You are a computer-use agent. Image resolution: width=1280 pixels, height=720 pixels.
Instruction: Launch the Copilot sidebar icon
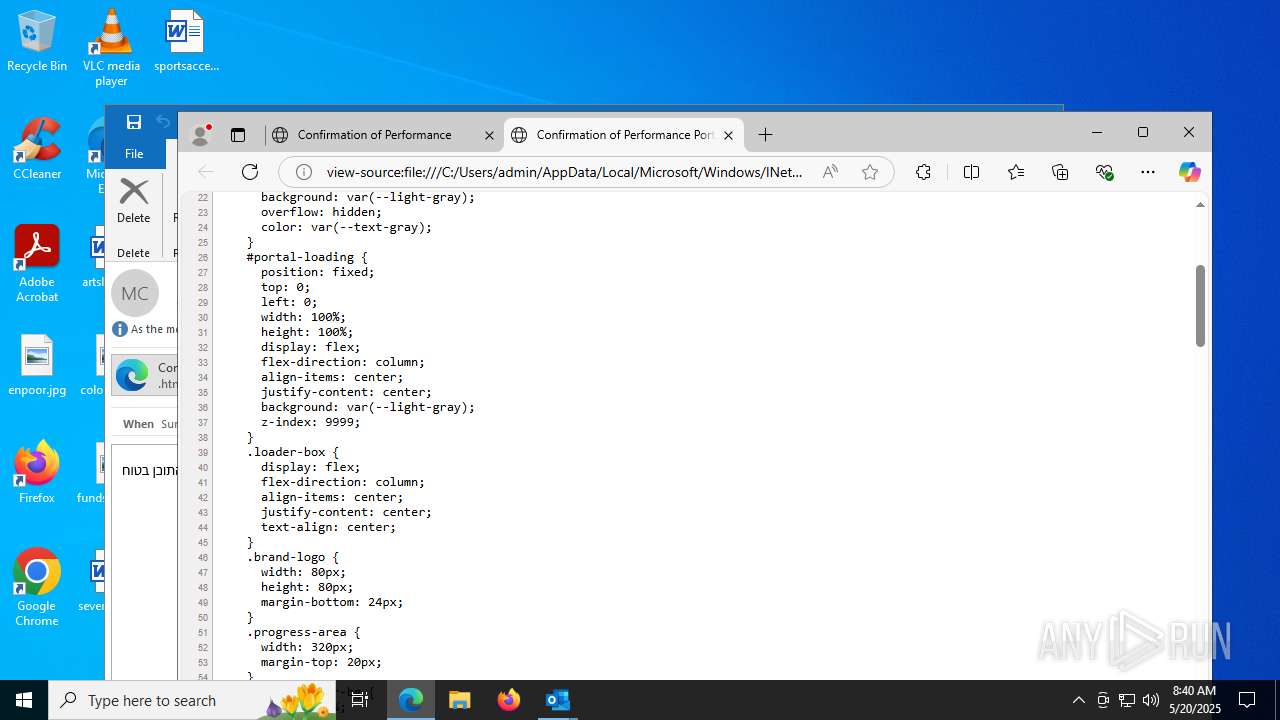[1189, 172]
